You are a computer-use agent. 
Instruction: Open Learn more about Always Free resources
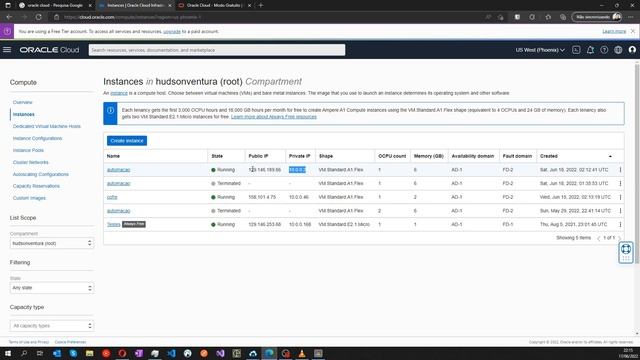tap(273, 117)
